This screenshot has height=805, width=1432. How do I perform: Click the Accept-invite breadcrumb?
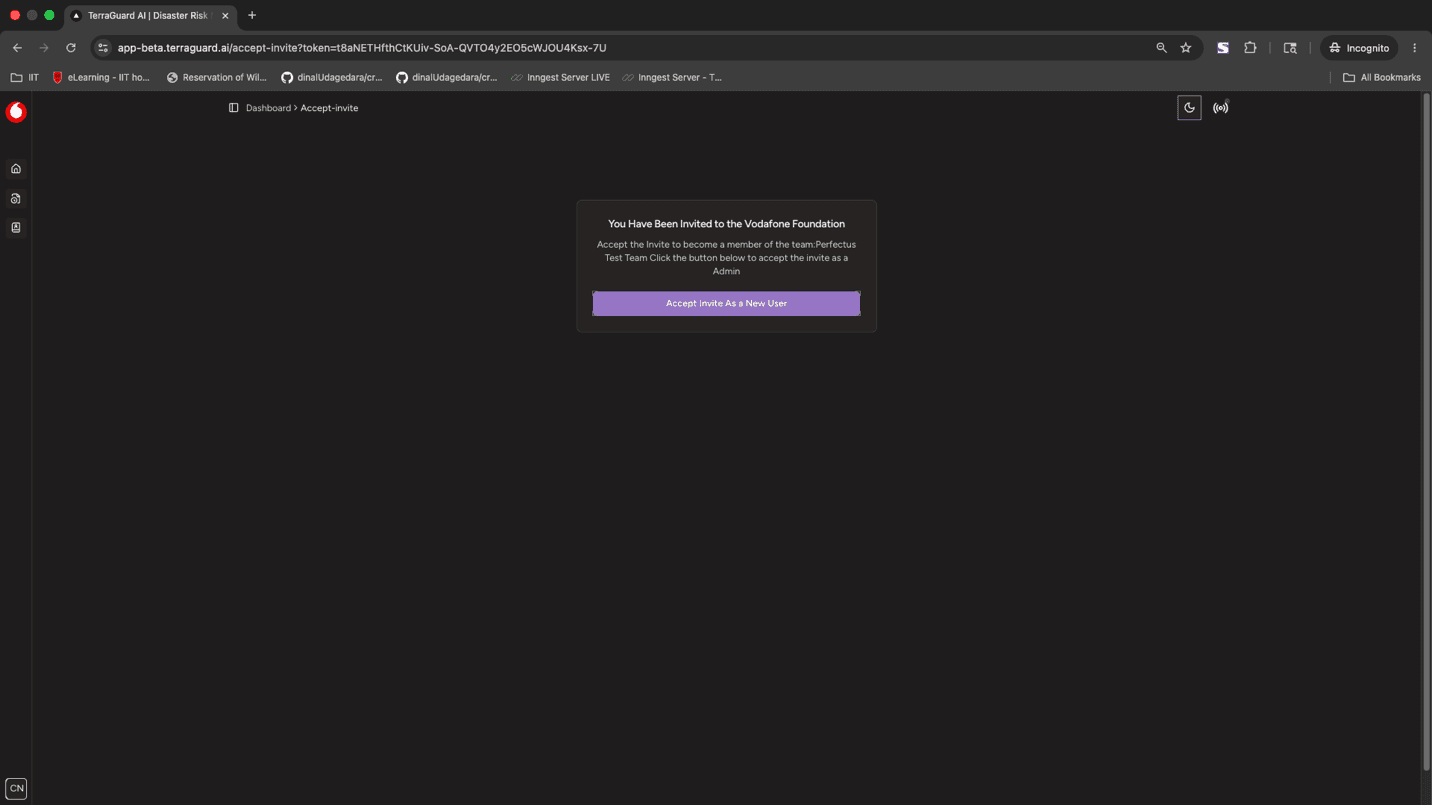(329, 108)
